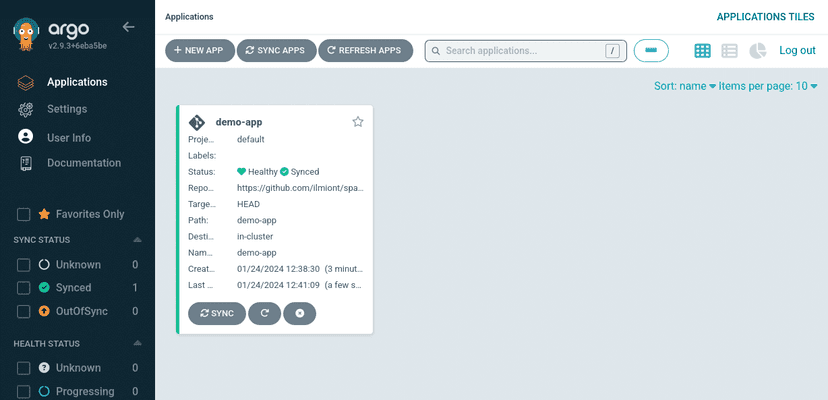Collapse sidebar using the back arrow
Viewport: 828px width, 400px height.
pyautogui.click(x=128, y=27)
